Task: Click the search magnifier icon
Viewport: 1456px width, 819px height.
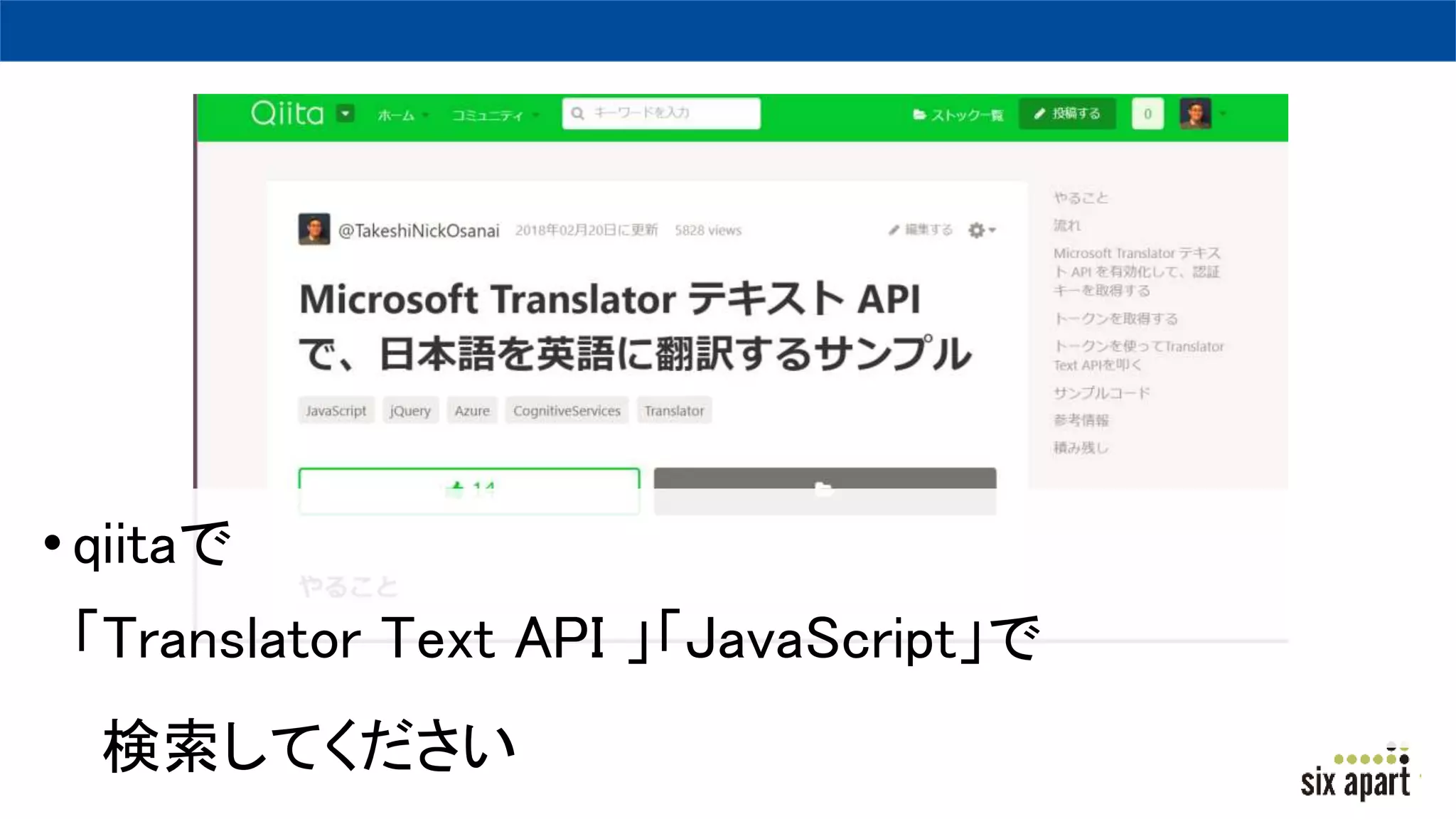Action: (578, 113)
